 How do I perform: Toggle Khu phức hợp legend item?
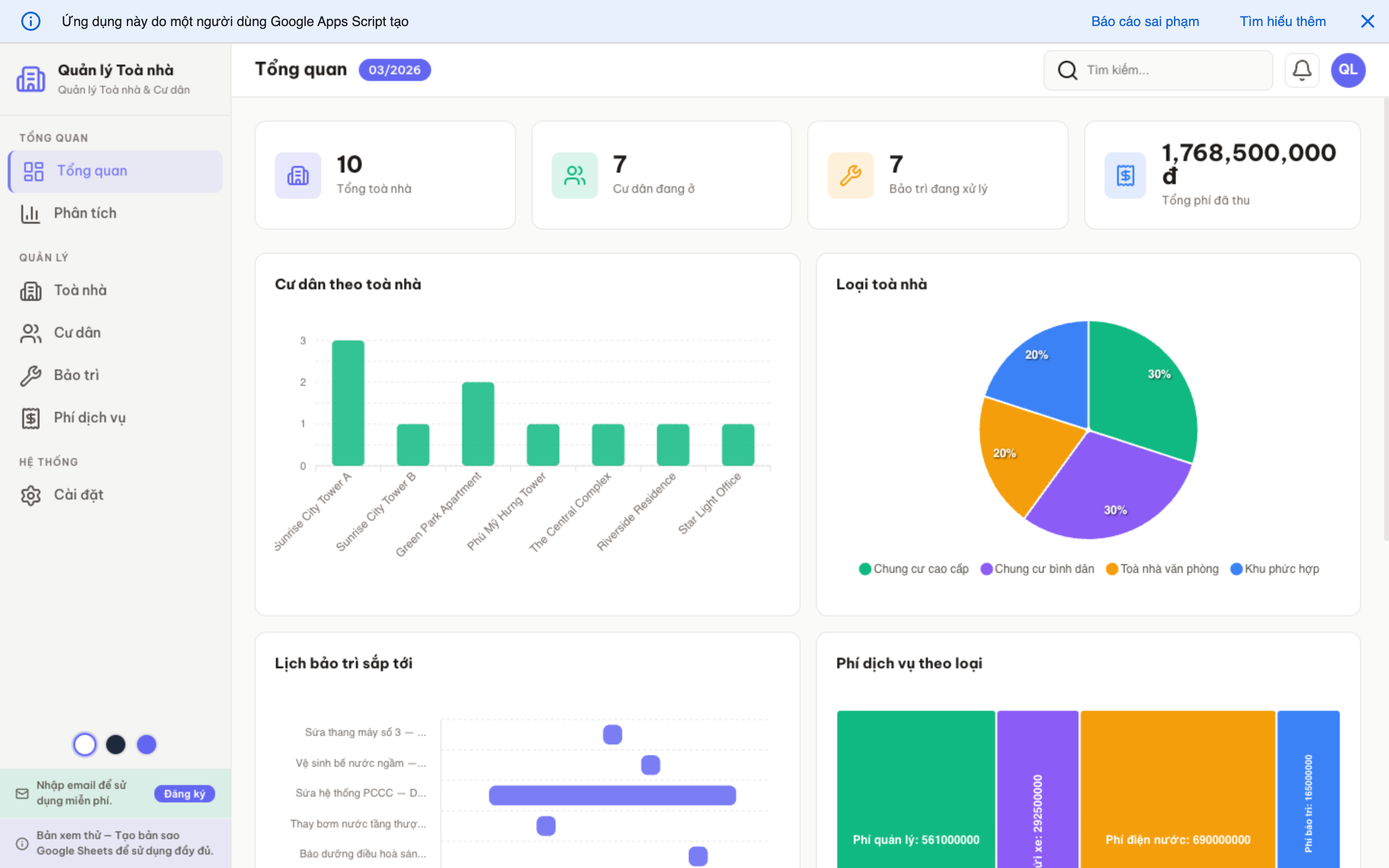coord(1274,569)
